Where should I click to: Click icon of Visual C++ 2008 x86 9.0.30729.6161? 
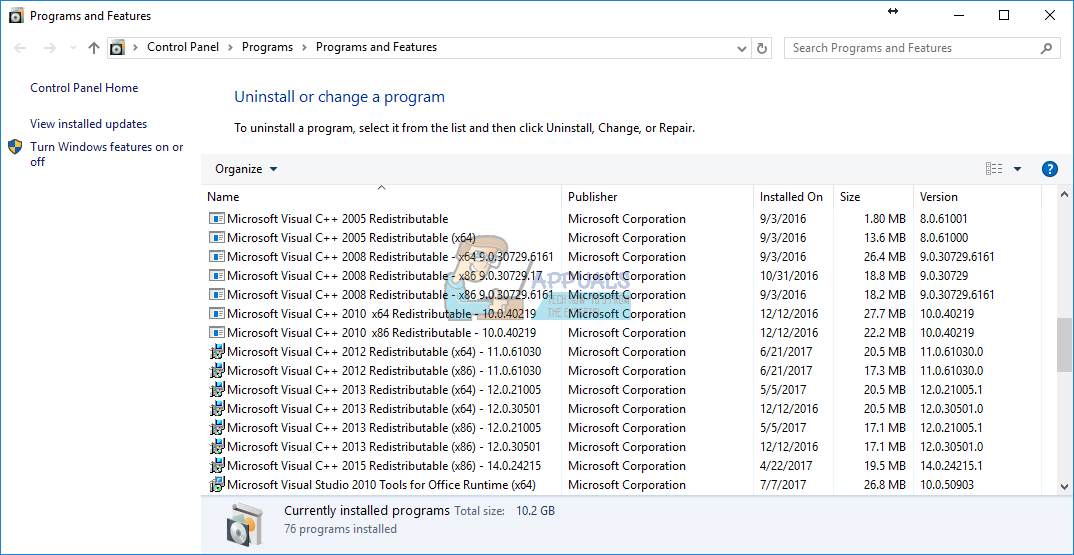[x=216, y=295]
